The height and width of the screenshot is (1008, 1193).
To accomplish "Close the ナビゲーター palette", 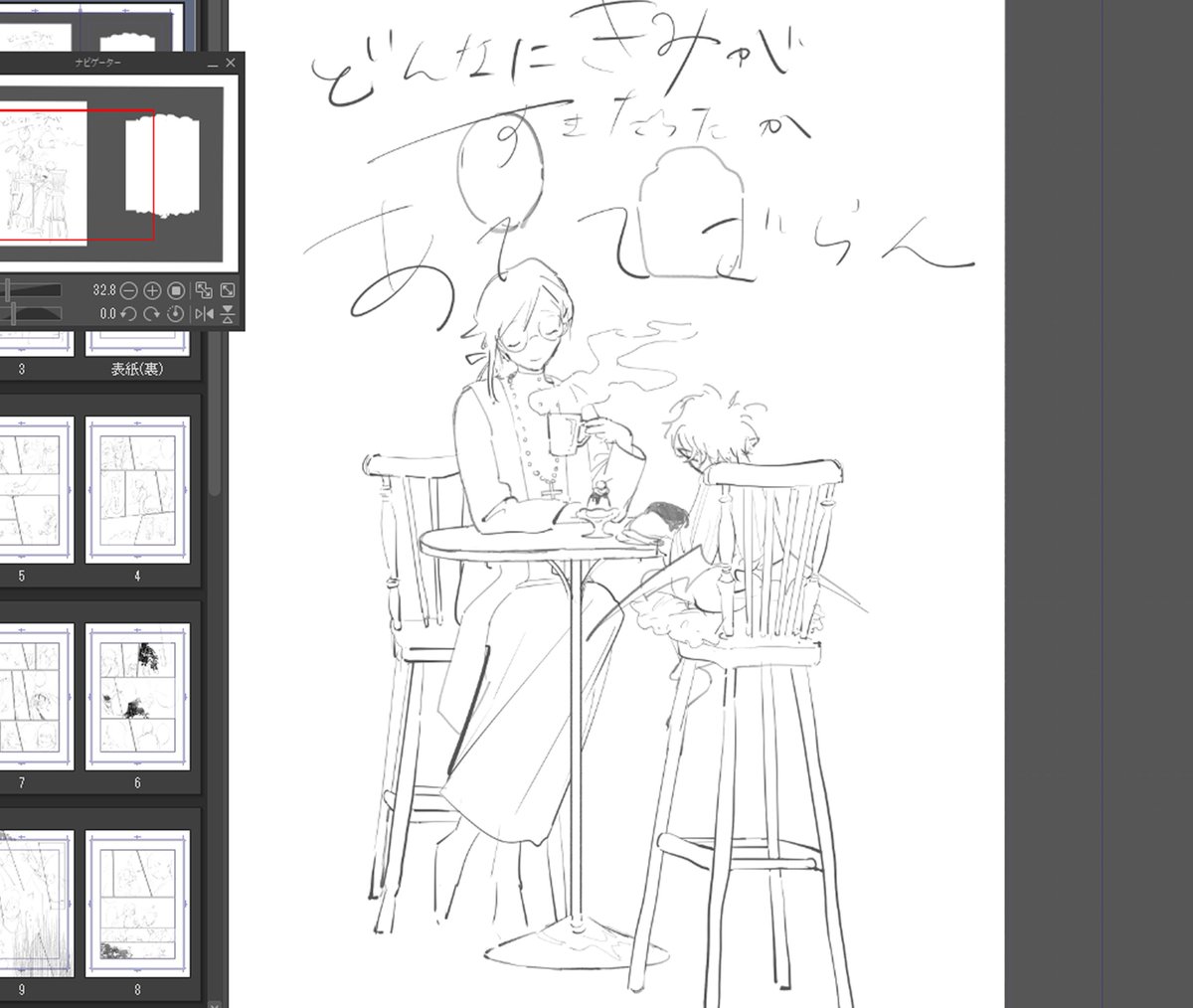I will 232,63.
